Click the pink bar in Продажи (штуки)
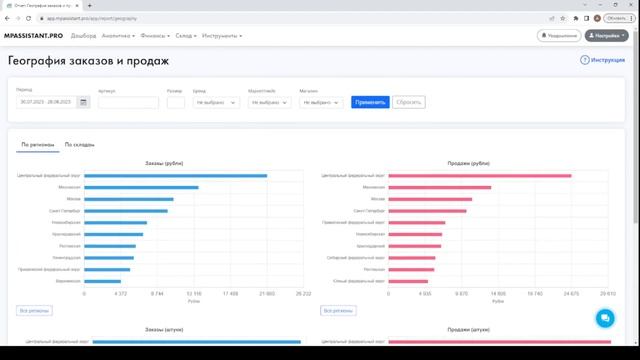 [x=500, y=342]
